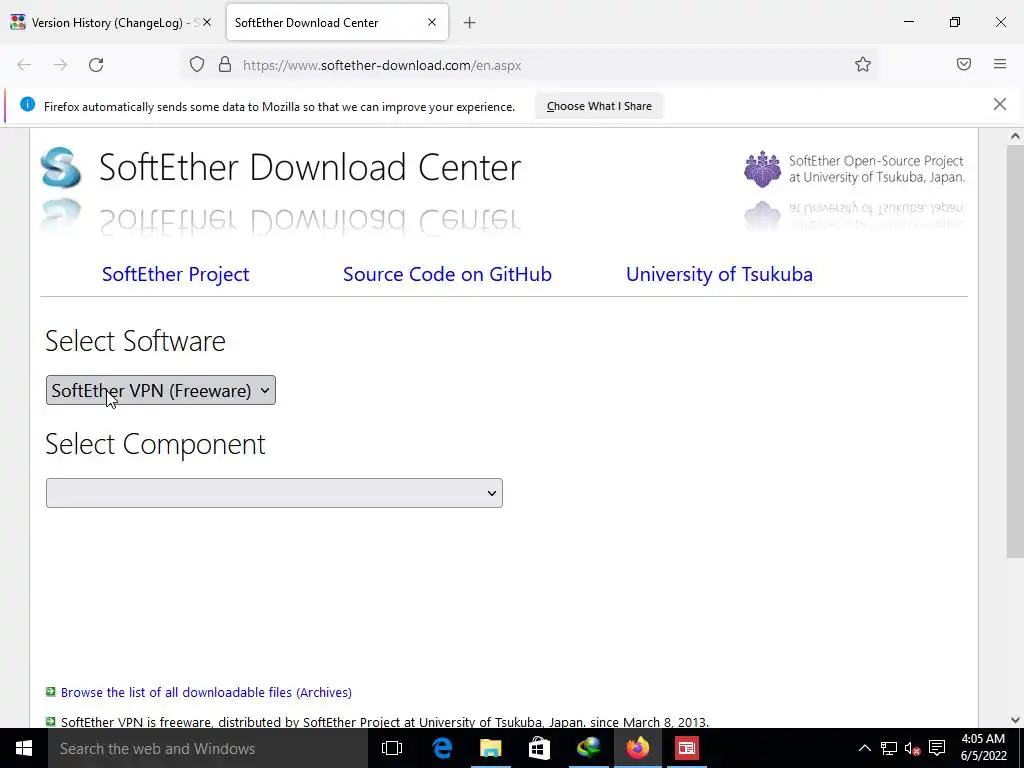The height and width of the screenshot is (768, 1024).
Task: Go back using the back arrow
Action: pos(24,65)
